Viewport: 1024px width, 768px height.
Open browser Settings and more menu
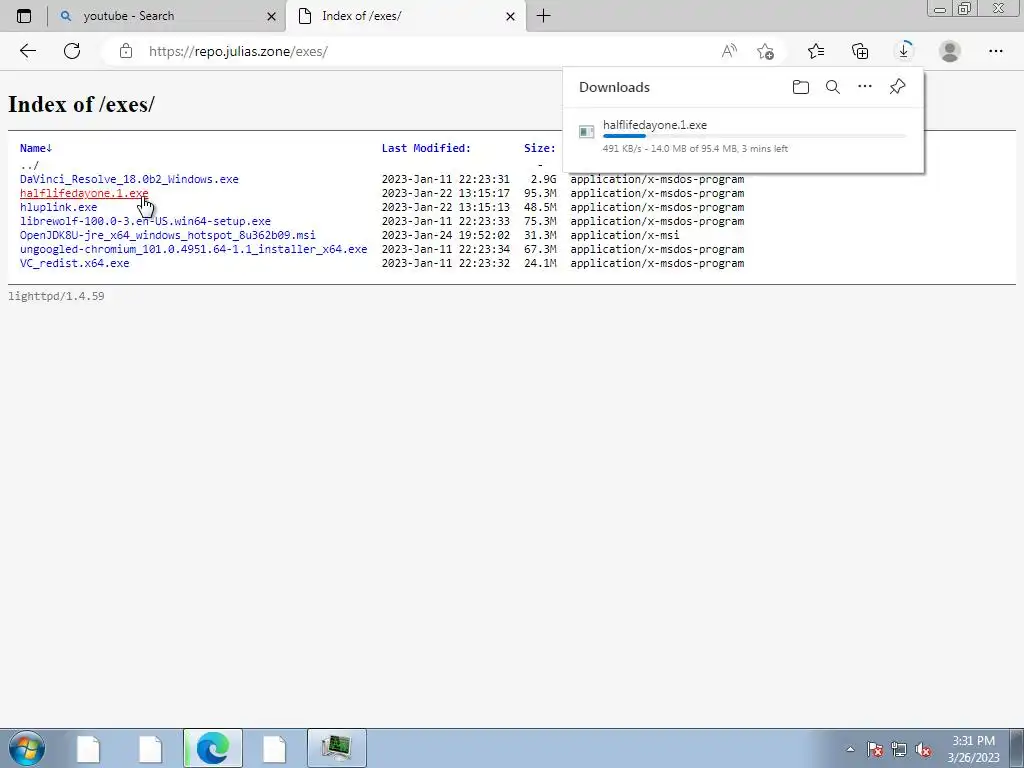(x=995, y=51)
